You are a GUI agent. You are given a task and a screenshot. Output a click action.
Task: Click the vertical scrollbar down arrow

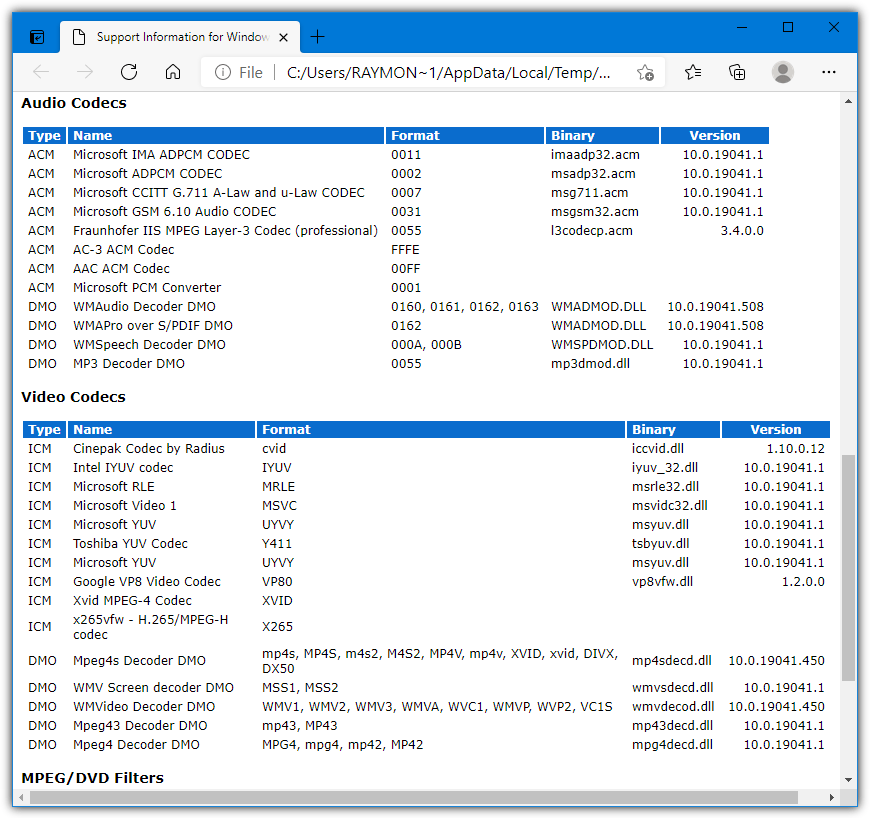pos(850,781)
